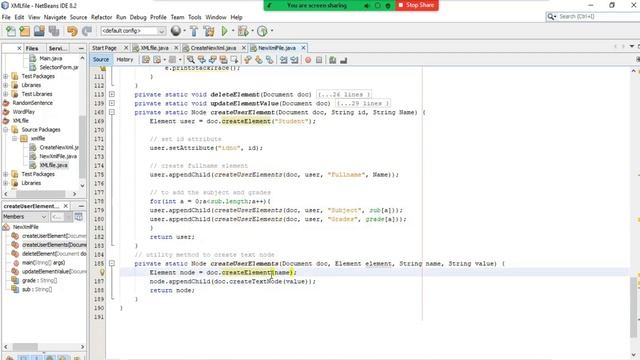The image size is (640, 360).
Task: Switch to the CreateNewXml.java tab
Action: 213,48
